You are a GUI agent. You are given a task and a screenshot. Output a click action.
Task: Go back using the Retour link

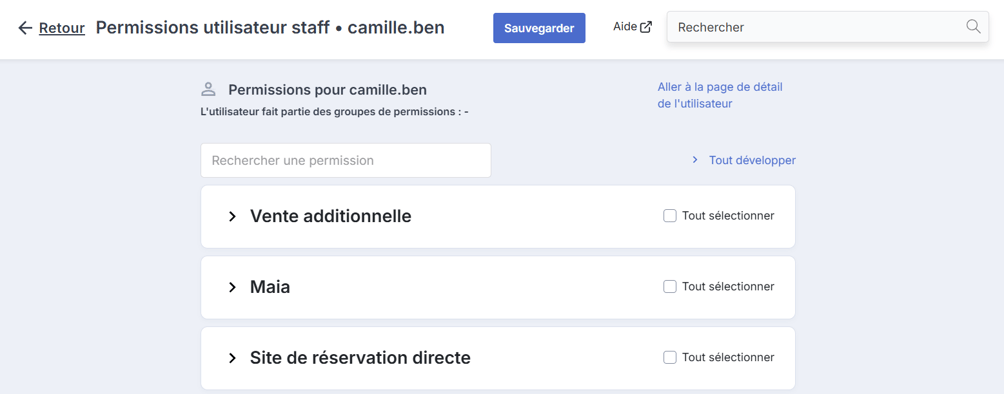[x=62, y=28]
